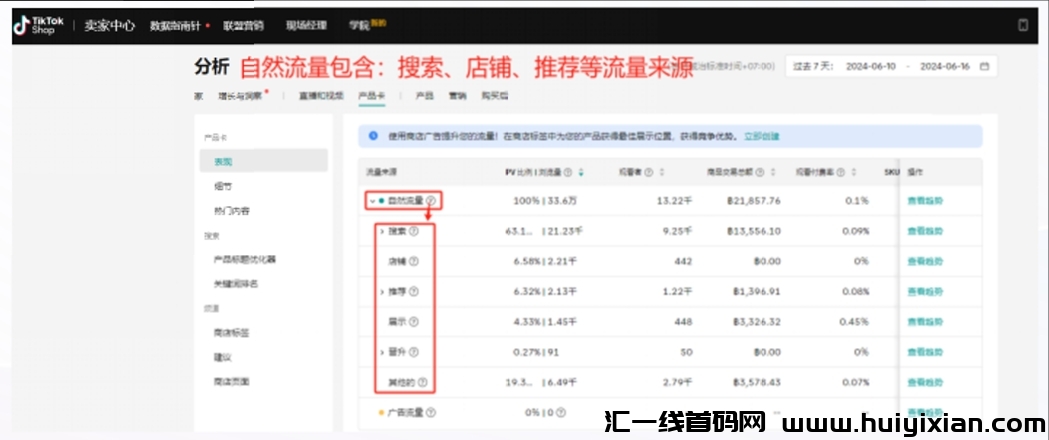Screen dimensions: 1049x440
Task: Select 关键词排名 in left sidebar
Action: click(235, 284)
